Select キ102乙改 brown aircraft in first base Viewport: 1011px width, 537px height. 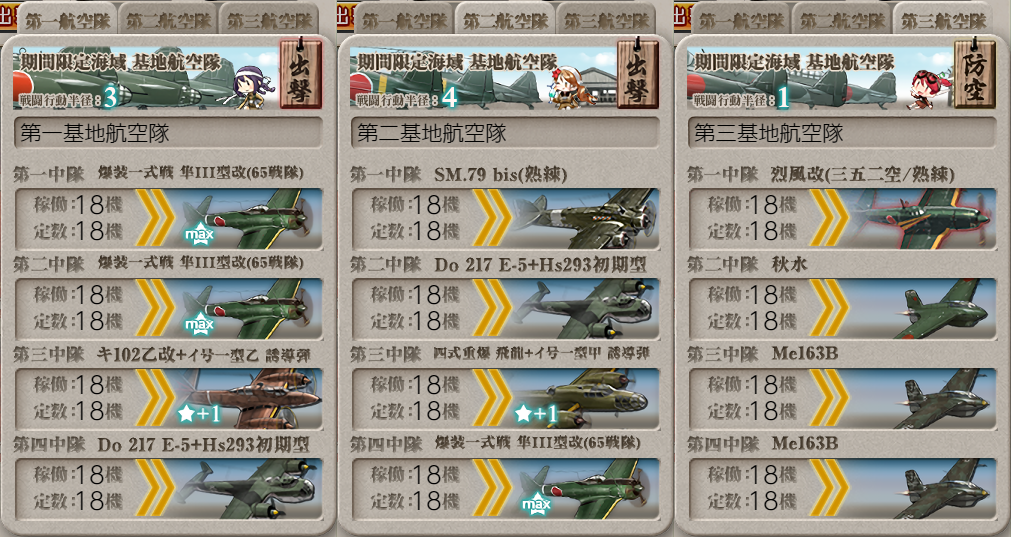[x=249, y=398]
